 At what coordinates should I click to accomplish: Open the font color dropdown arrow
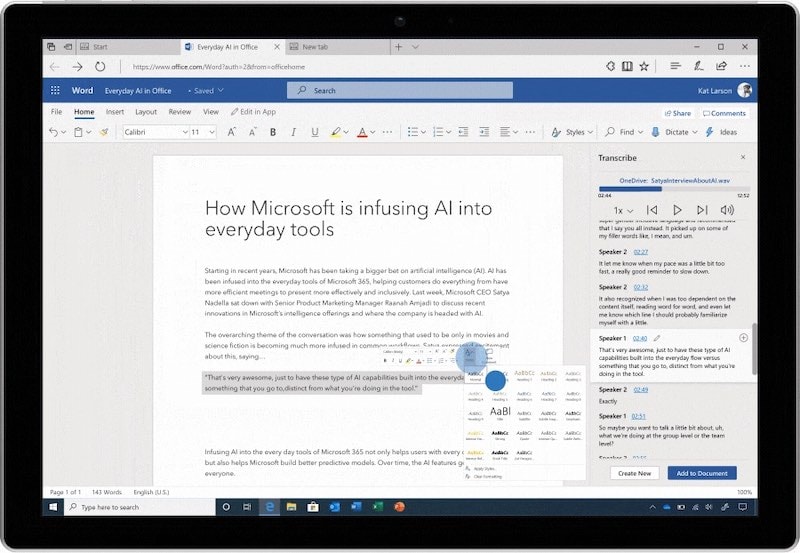point(373,132)
